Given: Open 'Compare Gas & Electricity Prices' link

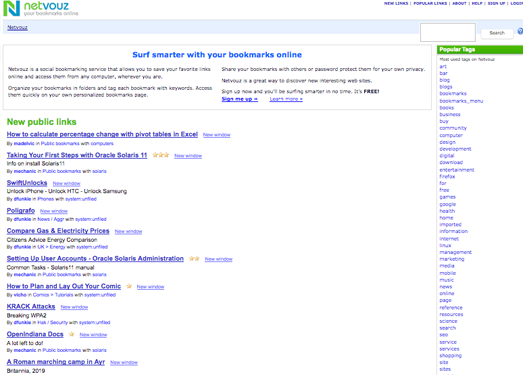Looking at the screenshot, I should pyautogui.click(x=58, y=231).
